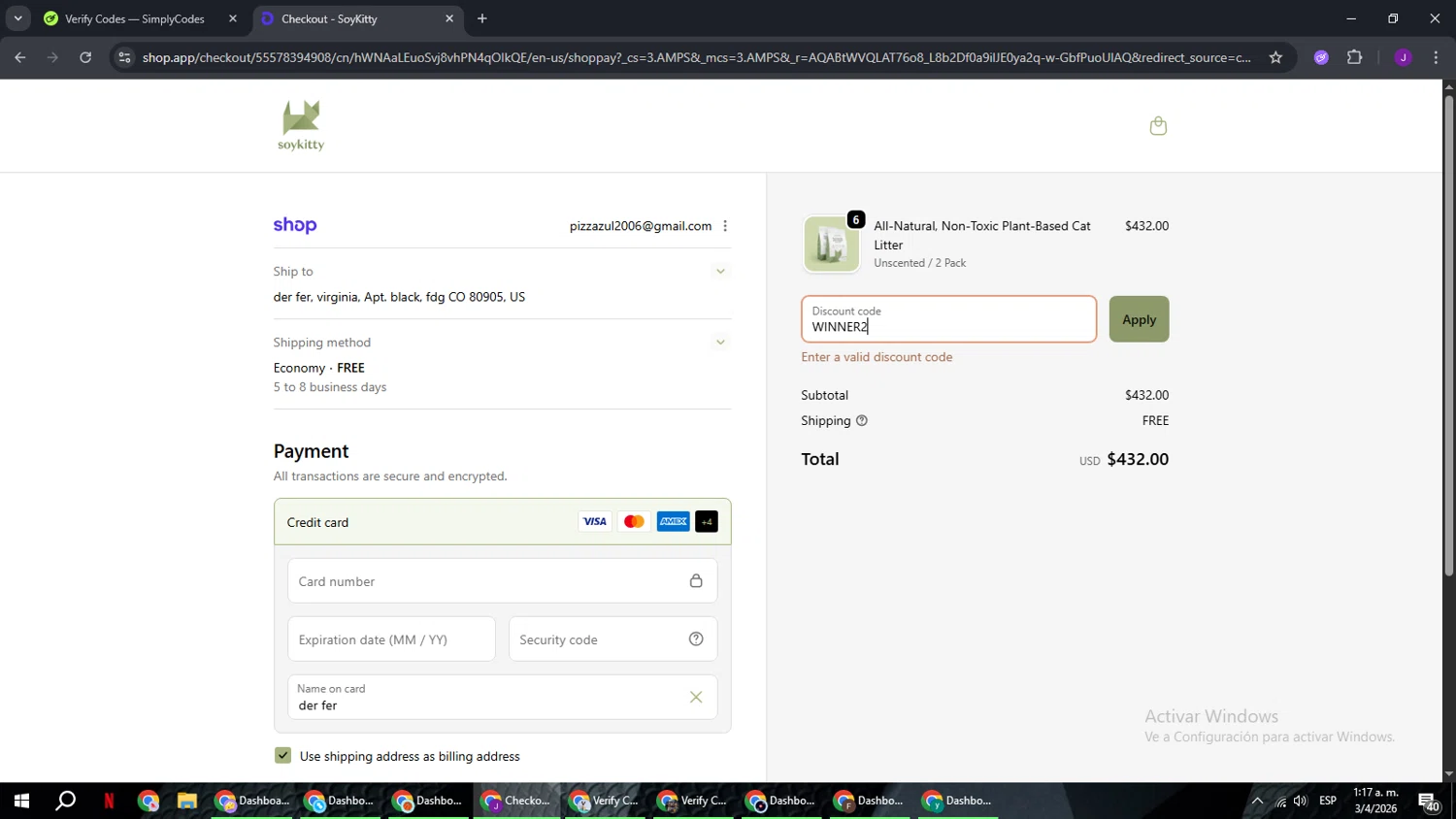Viewport: 1456px width, 819px height.
Task: Click the Visa card icon
Action: point(595,521)
